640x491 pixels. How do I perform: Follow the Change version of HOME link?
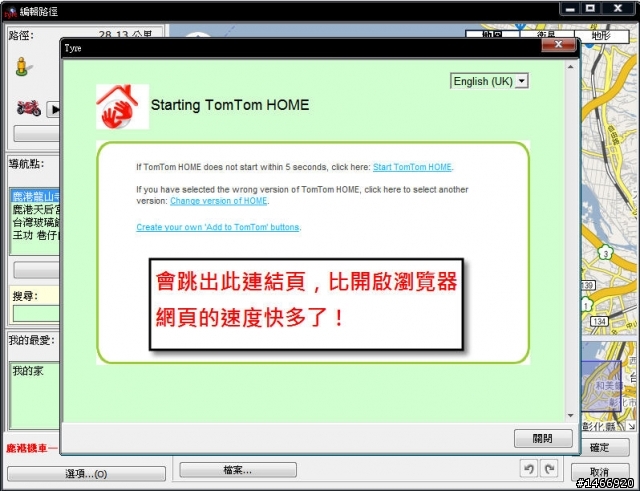[x=218, y=201]
